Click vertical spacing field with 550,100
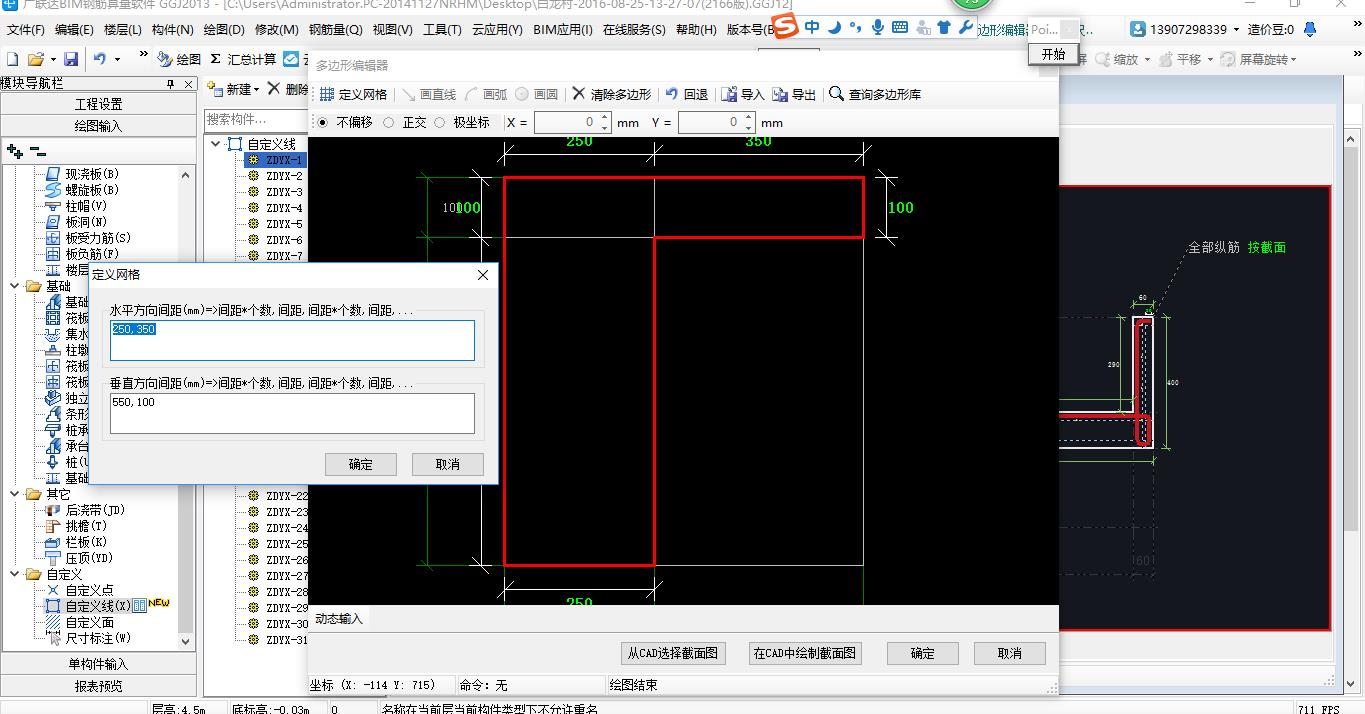The width and height of the screenshot is (1365, 714). pyautogui.click(x=292, y=413)
